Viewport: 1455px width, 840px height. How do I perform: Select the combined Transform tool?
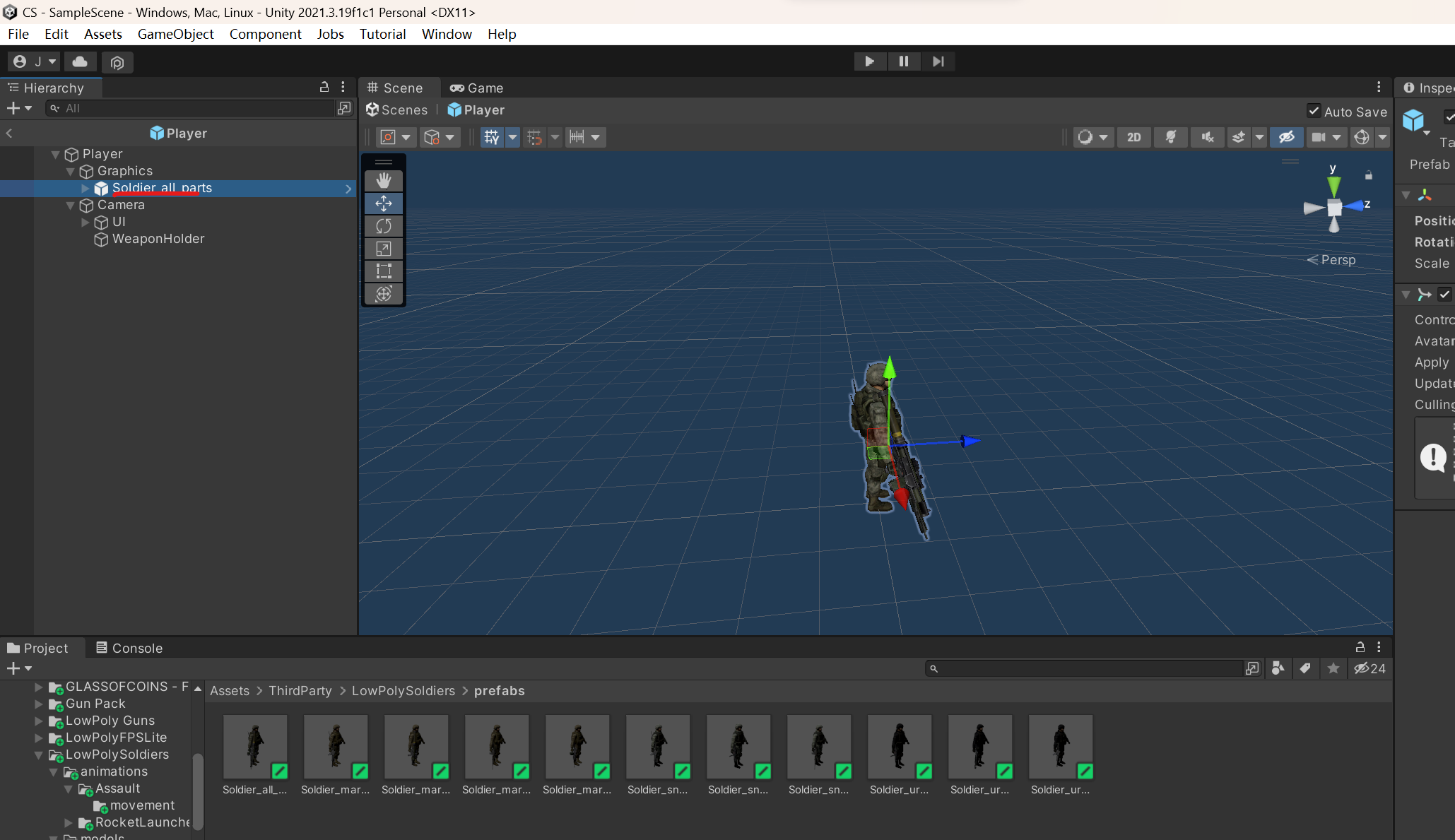pyautogui.click(x=384, y=294)
